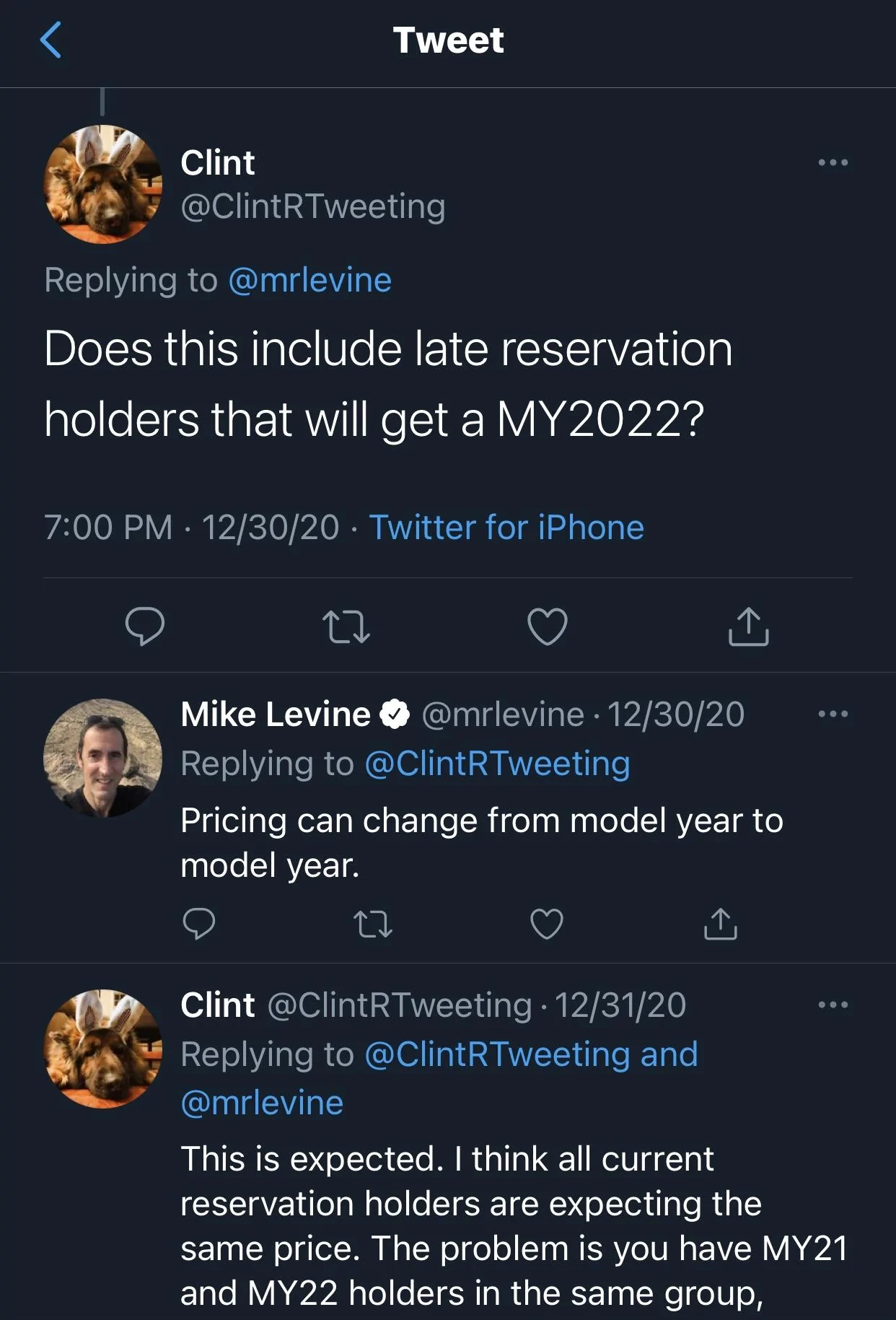View Clint's profile picture at top
The height and width of the screenshot is (1320, 896).
point(103,184)
